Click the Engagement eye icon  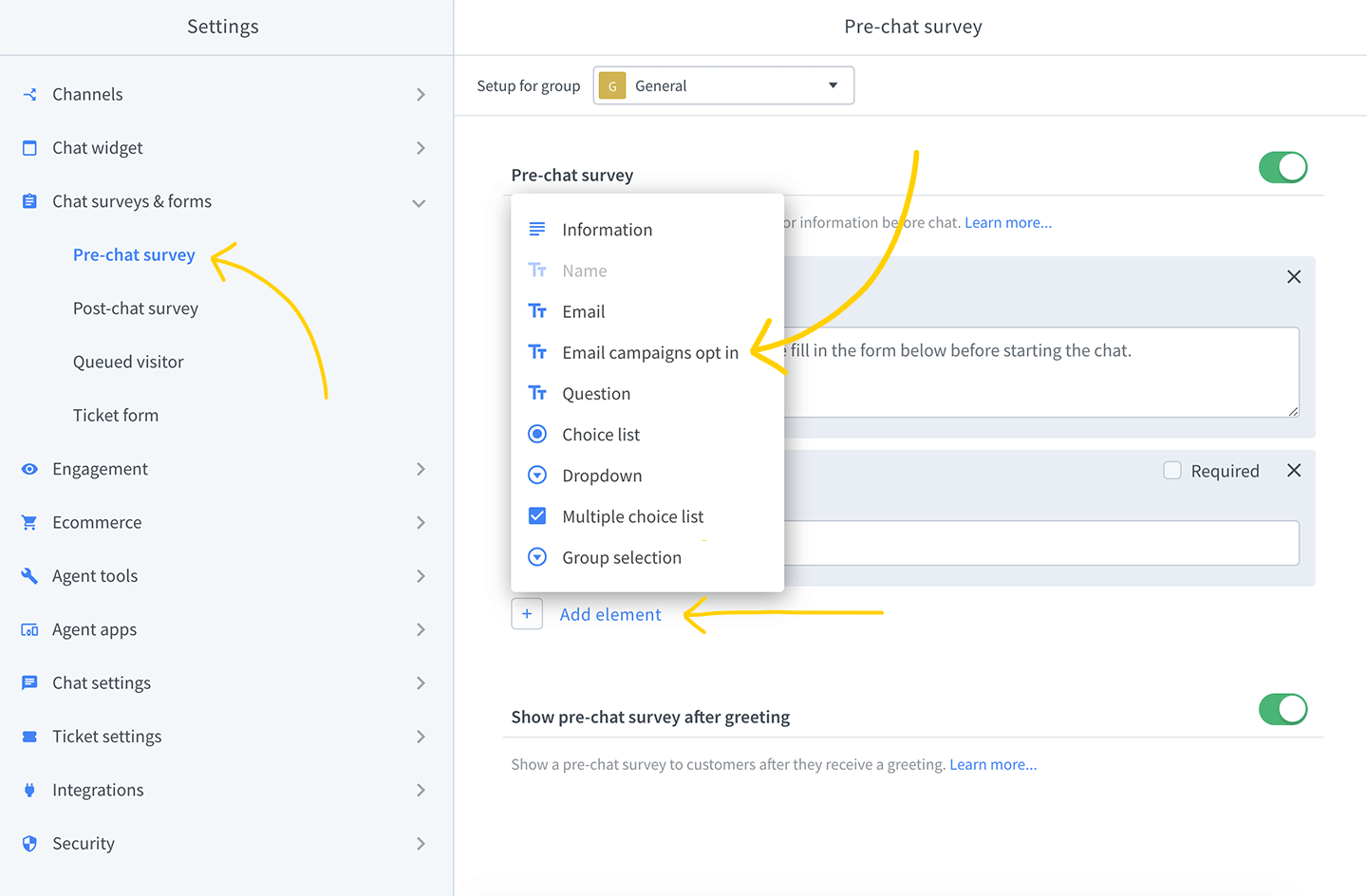(x=29, y=469)
